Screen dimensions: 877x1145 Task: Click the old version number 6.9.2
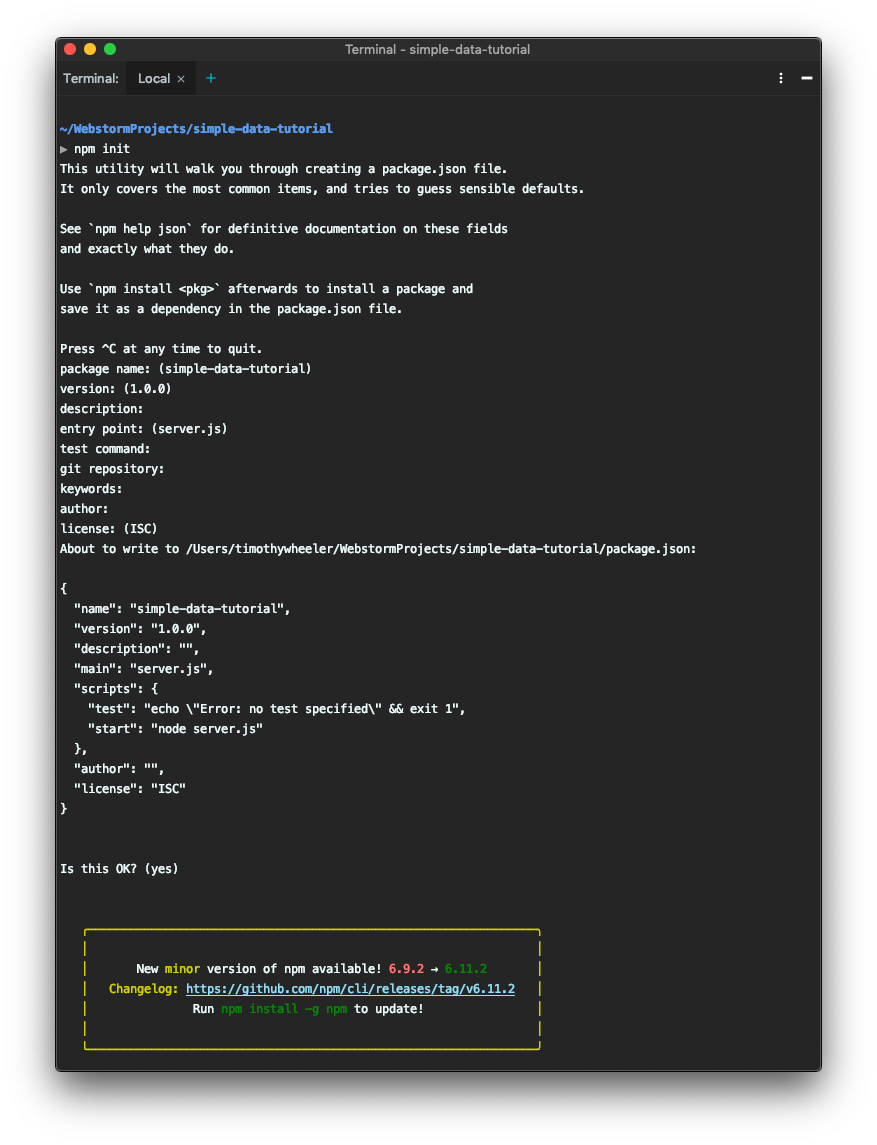coord(406,968)
